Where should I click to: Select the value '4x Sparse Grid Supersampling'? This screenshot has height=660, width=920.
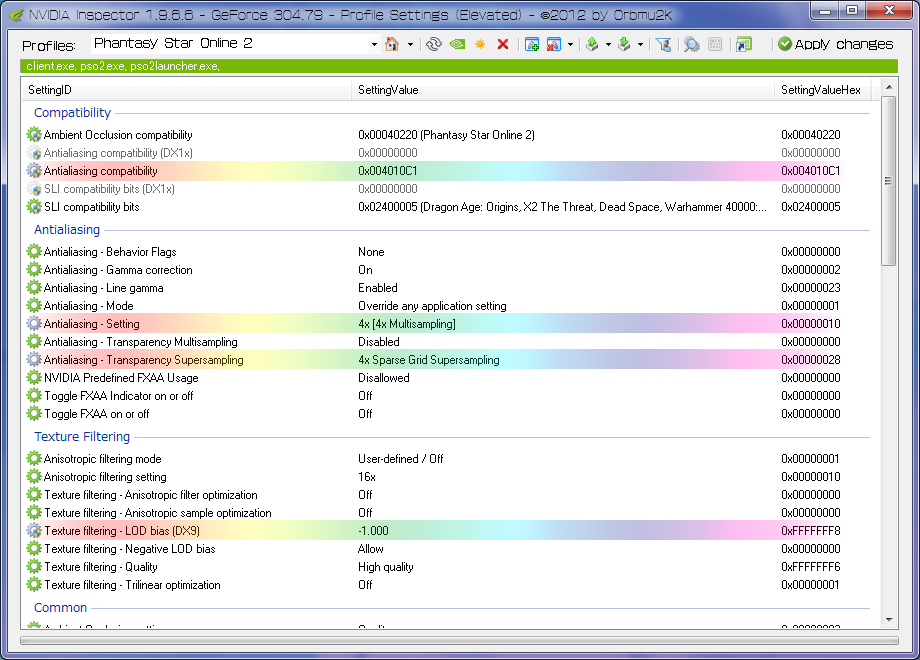click(x=429, y=360)
